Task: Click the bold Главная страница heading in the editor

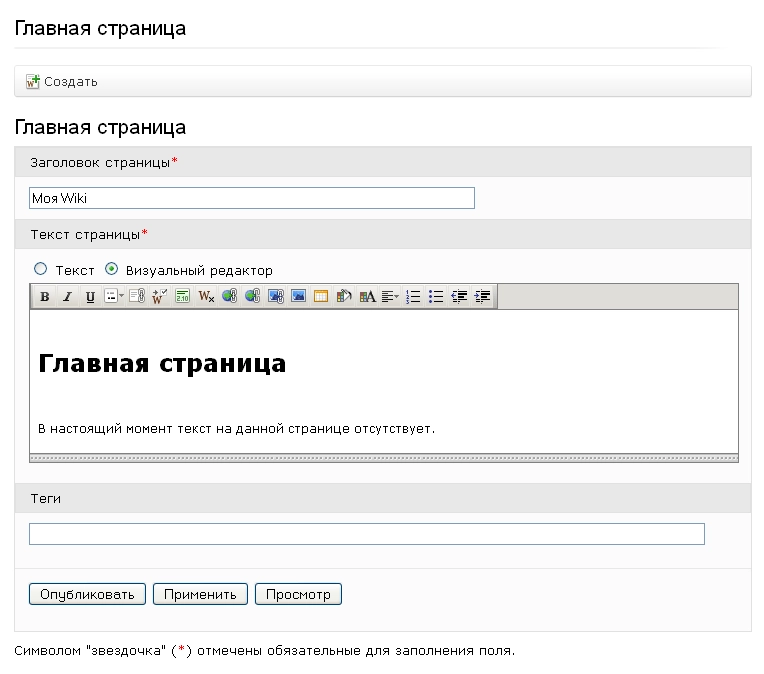Action: click(162, 364)
